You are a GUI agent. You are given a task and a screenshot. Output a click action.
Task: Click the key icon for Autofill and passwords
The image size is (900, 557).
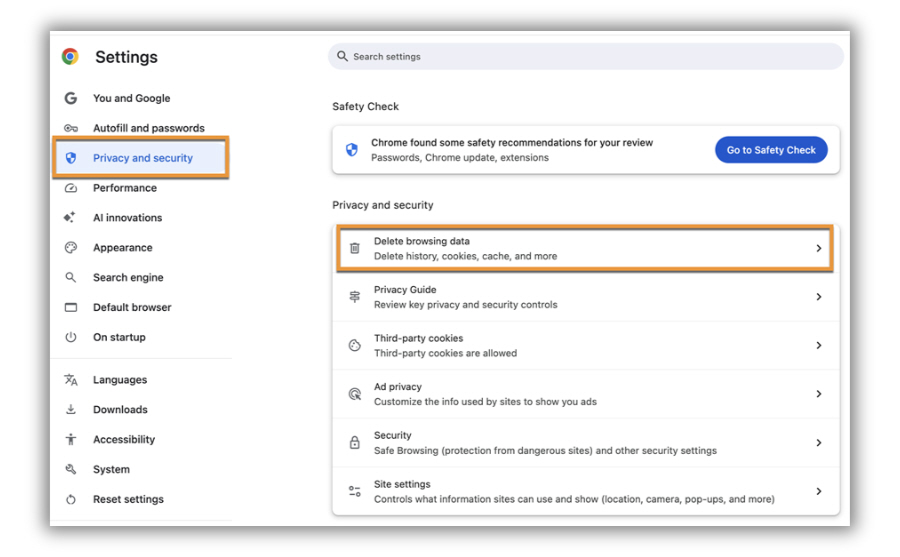coord(71,128)
